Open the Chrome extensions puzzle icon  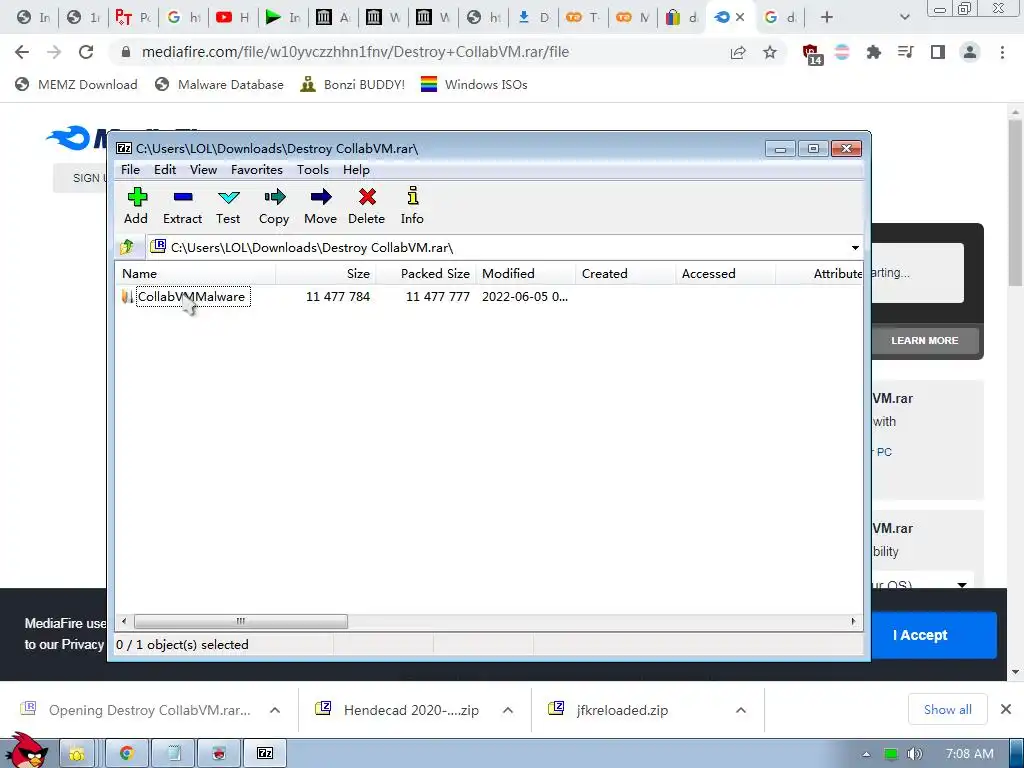click(x=873, y=52)
